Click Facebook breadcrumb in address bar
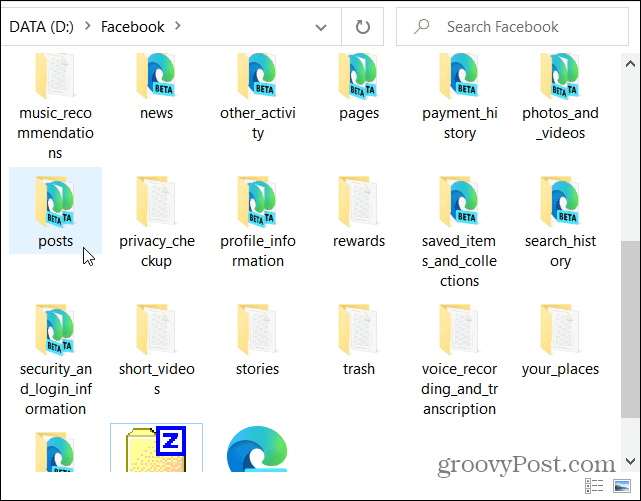 click(132, 27)
